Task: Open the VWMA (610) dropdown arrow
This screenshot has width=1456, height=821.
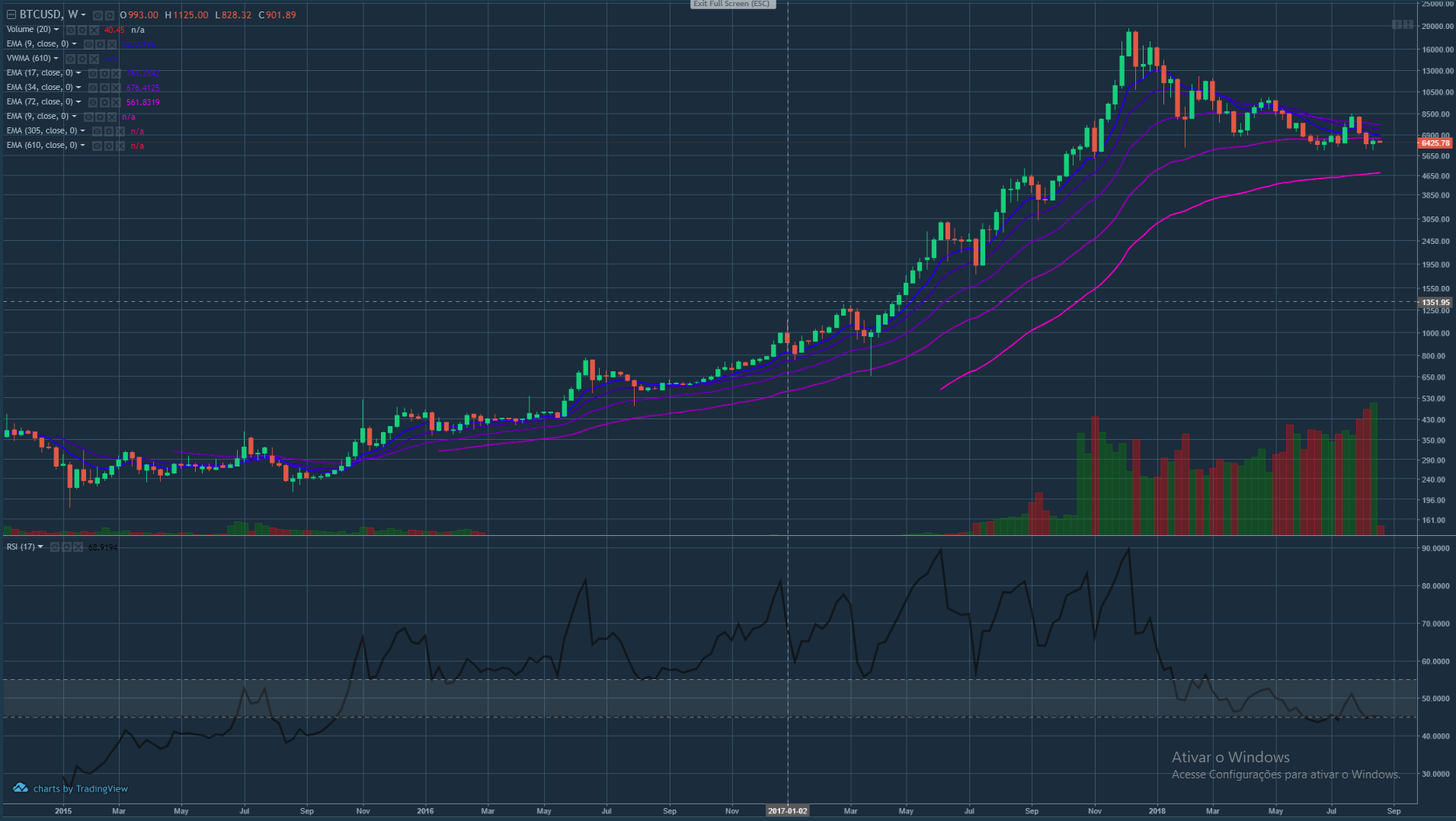Action: click(56, 59)
